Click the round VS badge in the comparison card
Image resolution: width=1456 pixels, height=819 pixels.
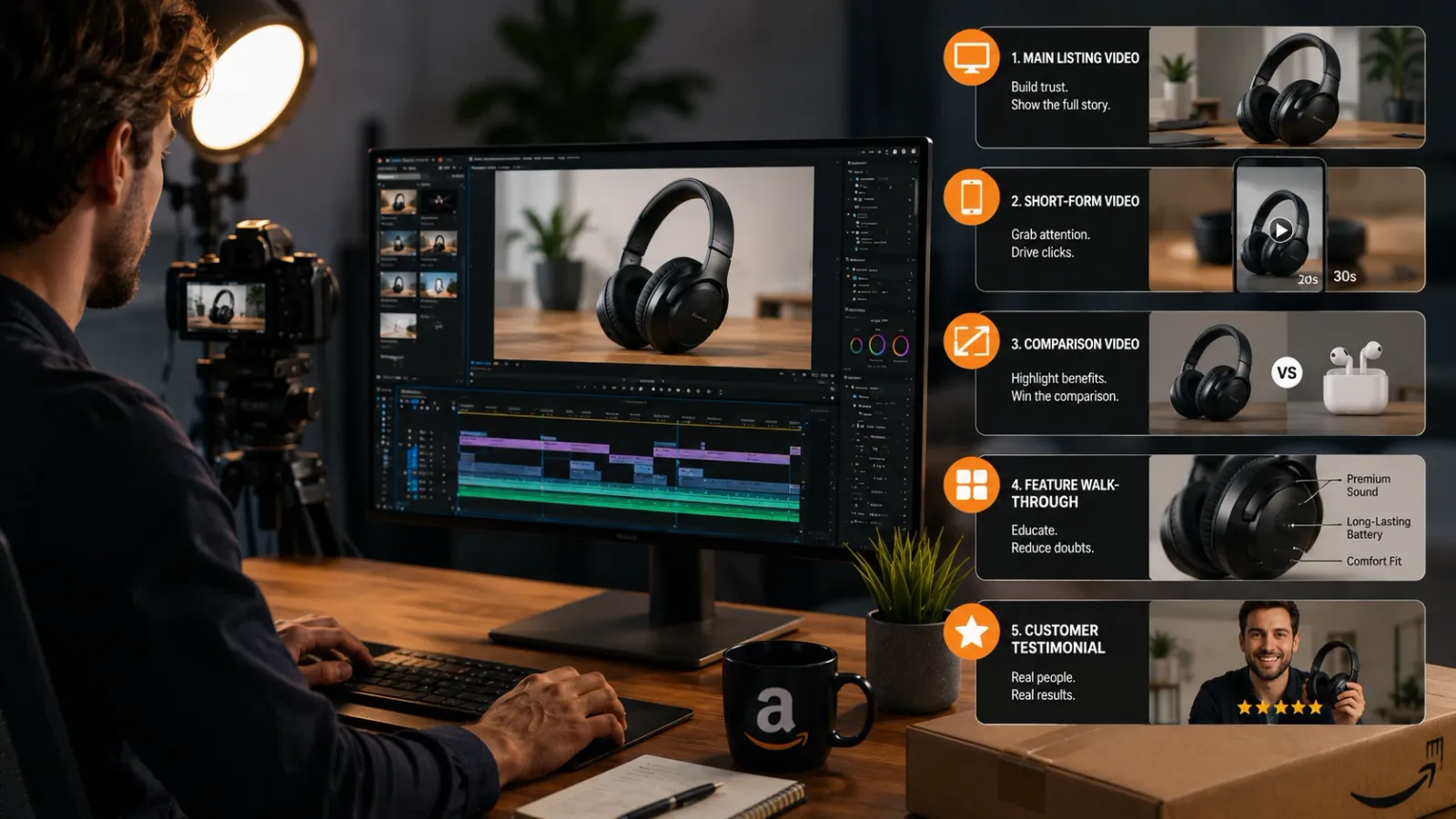point(1286,372)
